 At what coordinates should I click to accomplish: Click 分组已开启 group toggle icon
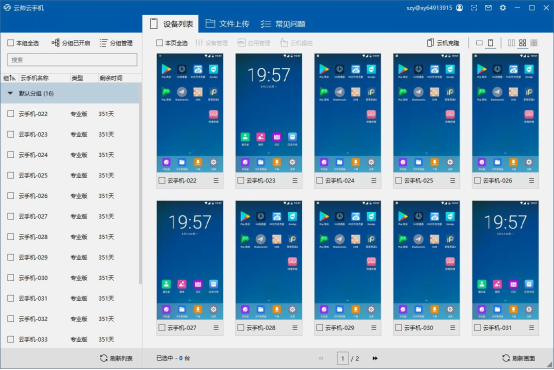click(71, 43)
